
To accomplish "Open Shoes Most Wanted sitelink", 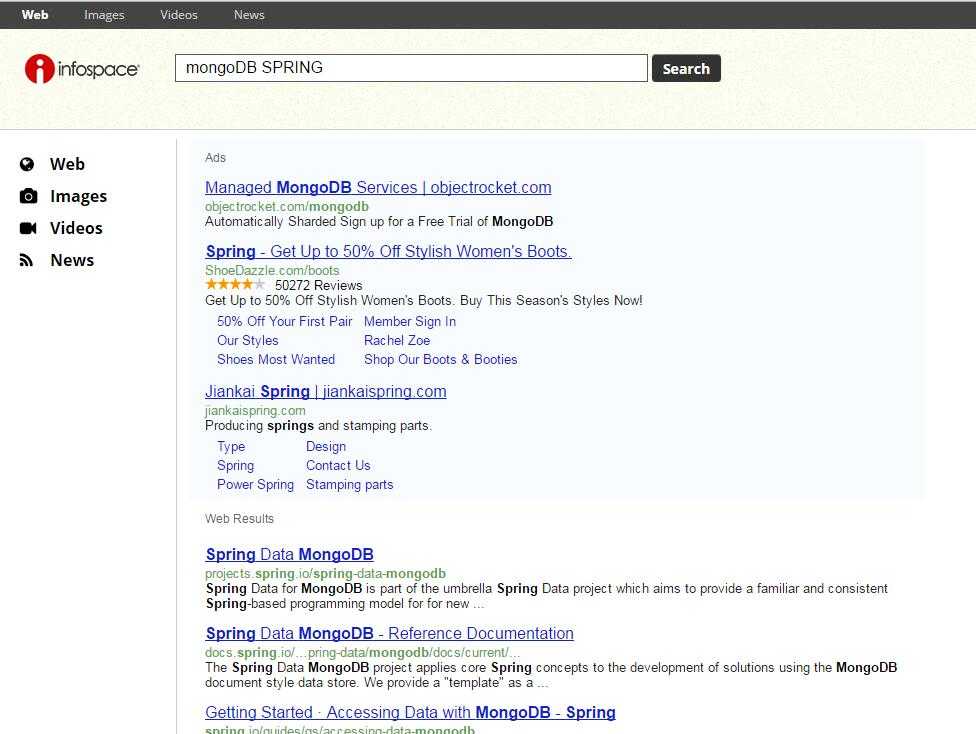I will click(x=276, y=359).
